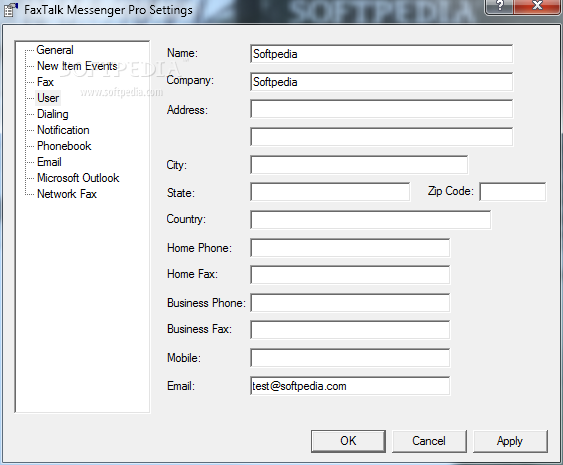This screenshot has width=563, height=465.
Task: Select the Fax settings category
Action: tap(45, 82)
